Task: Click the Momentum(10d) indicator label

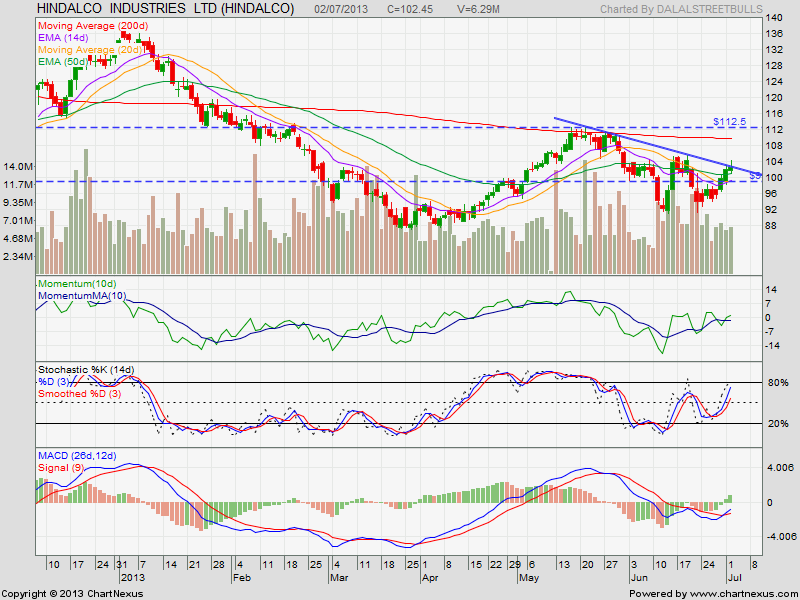Action: coord(77,284)
